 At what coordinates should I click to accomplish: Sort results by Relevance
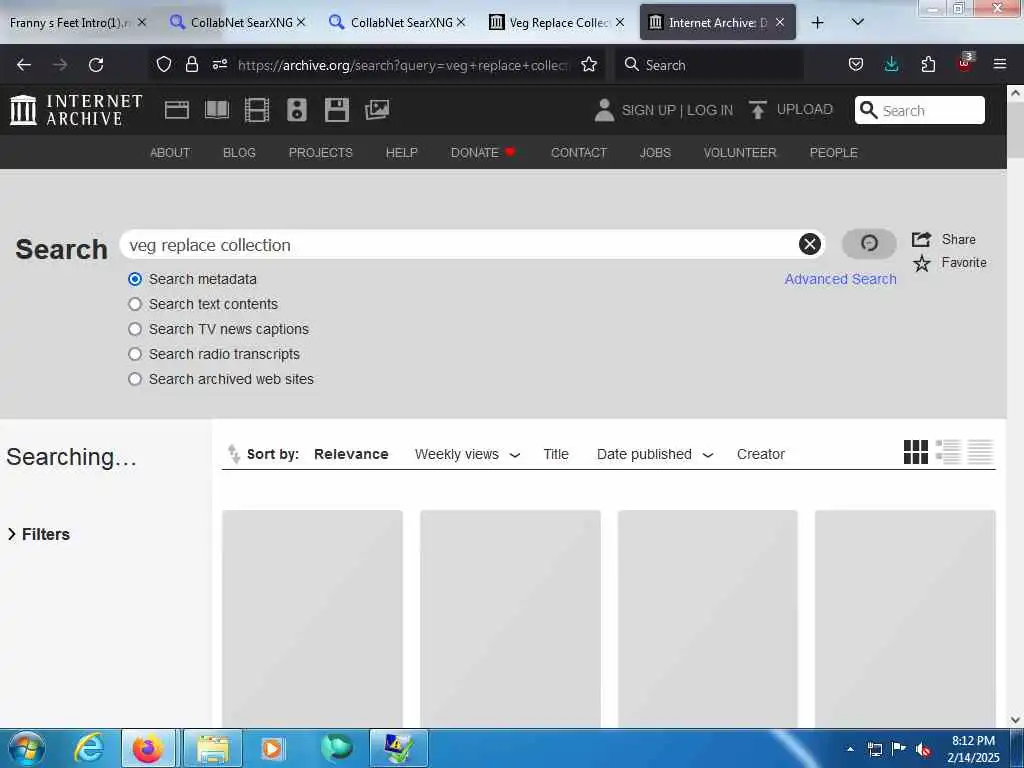coord(351,454)
